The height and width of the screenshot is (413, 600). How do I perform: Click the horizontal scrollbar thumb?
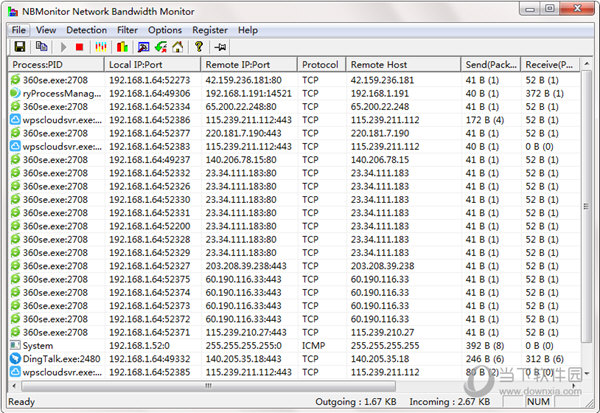tap(209, 386)
